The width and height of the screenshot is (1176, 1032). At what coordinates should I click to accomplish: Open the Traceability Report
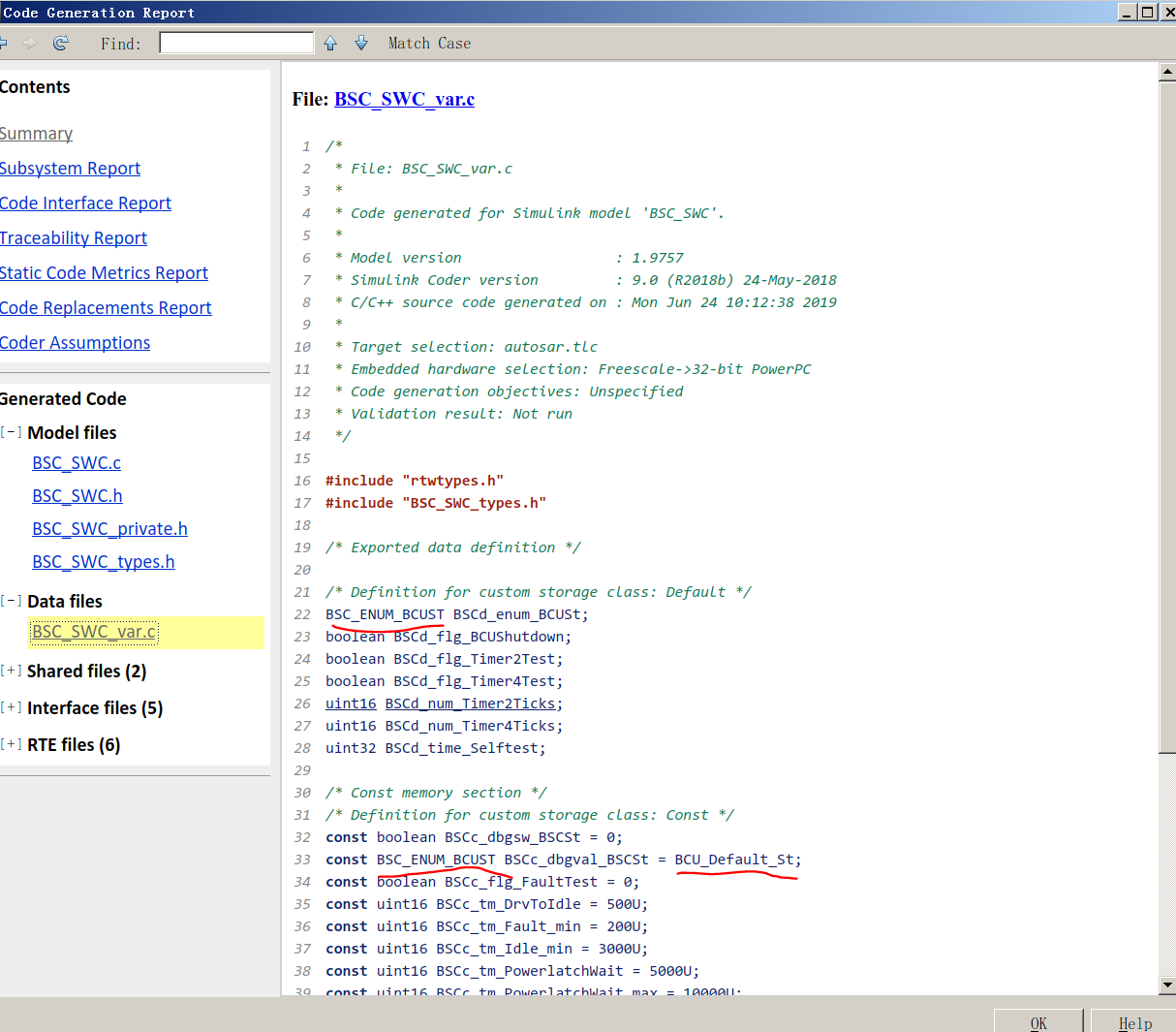click(74, 238)
